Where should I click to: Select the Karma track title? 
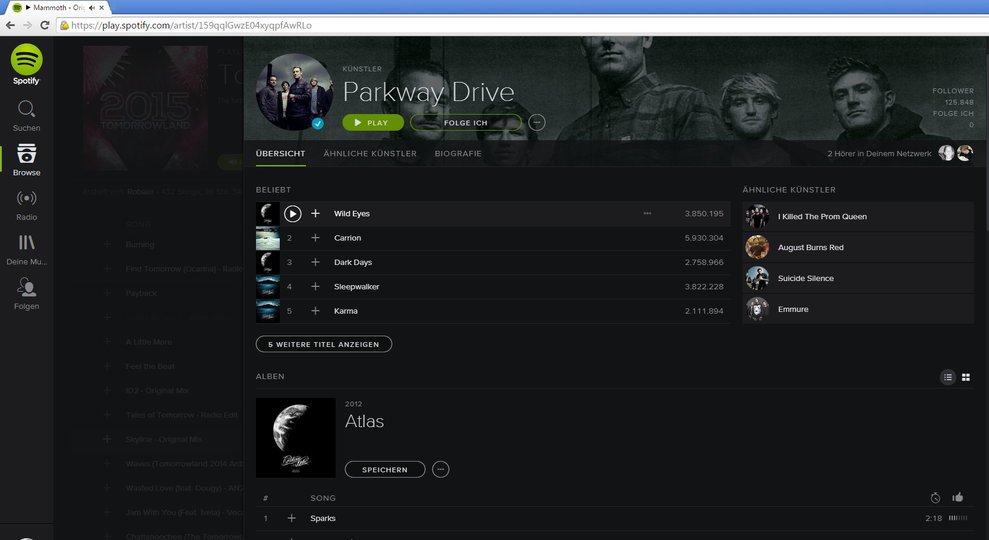point(346,311)
